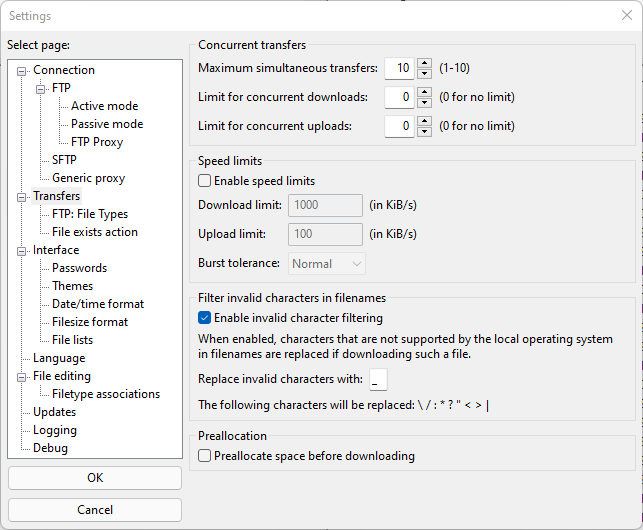
Task: Increase concurrent uploads limit with up arrow
Action: click(424, 121)
